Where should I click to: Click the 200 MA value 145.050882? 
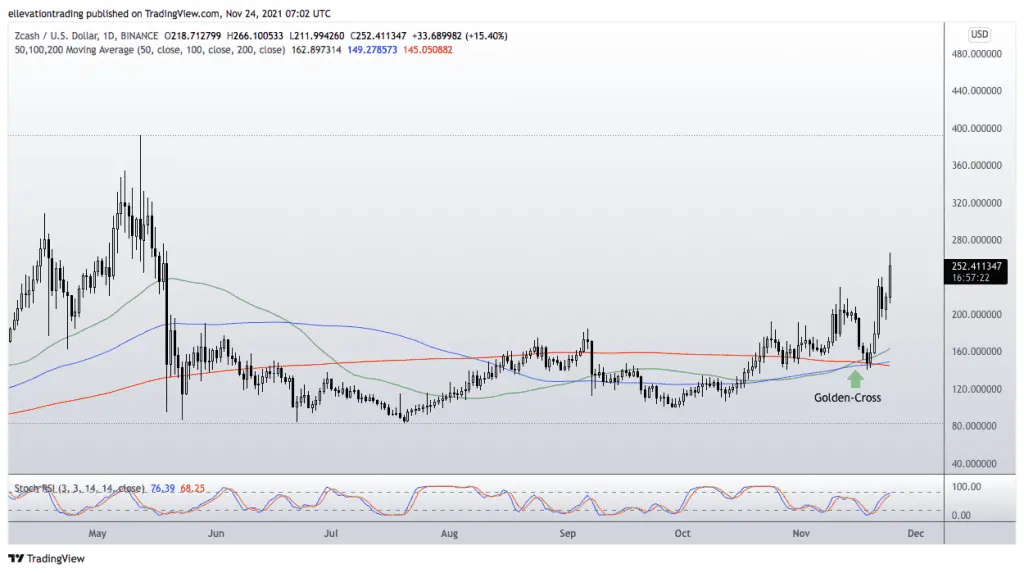point(428,50)
